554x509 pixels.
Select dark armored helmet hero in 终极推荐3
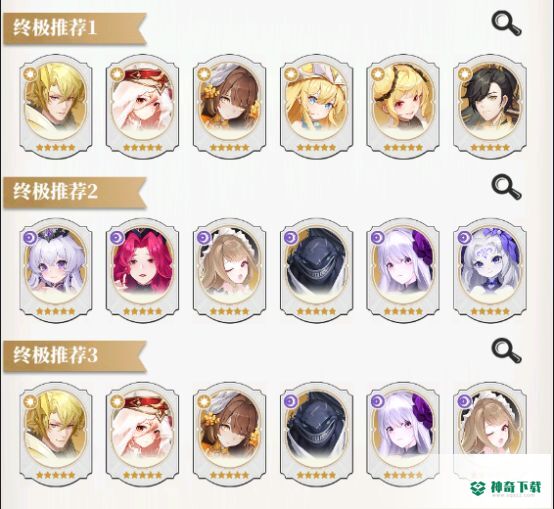316,434
